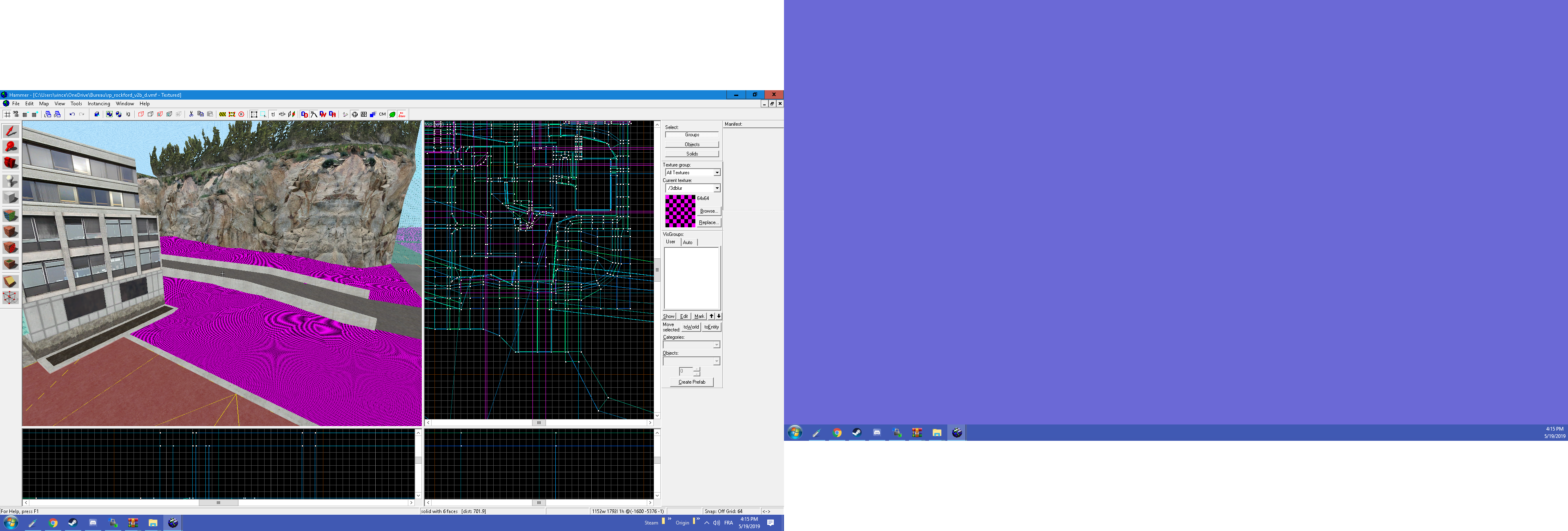Click the Edit cordon bounds icon
The width and height of the screenshot is (1568, 531).
click(232, 114)
